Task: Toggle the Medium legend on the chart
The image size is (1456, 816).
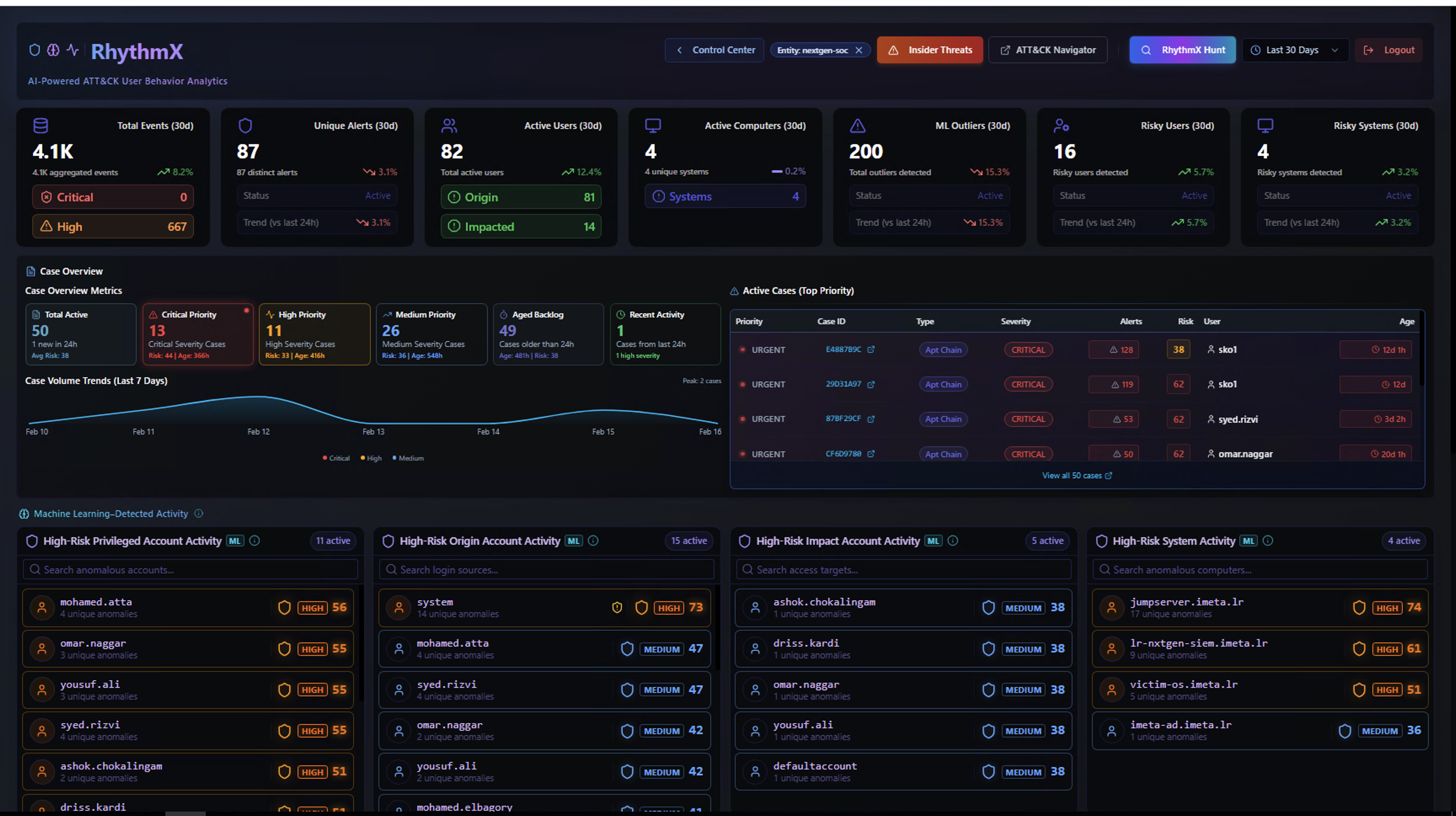Action: click(x=408, y=458)
